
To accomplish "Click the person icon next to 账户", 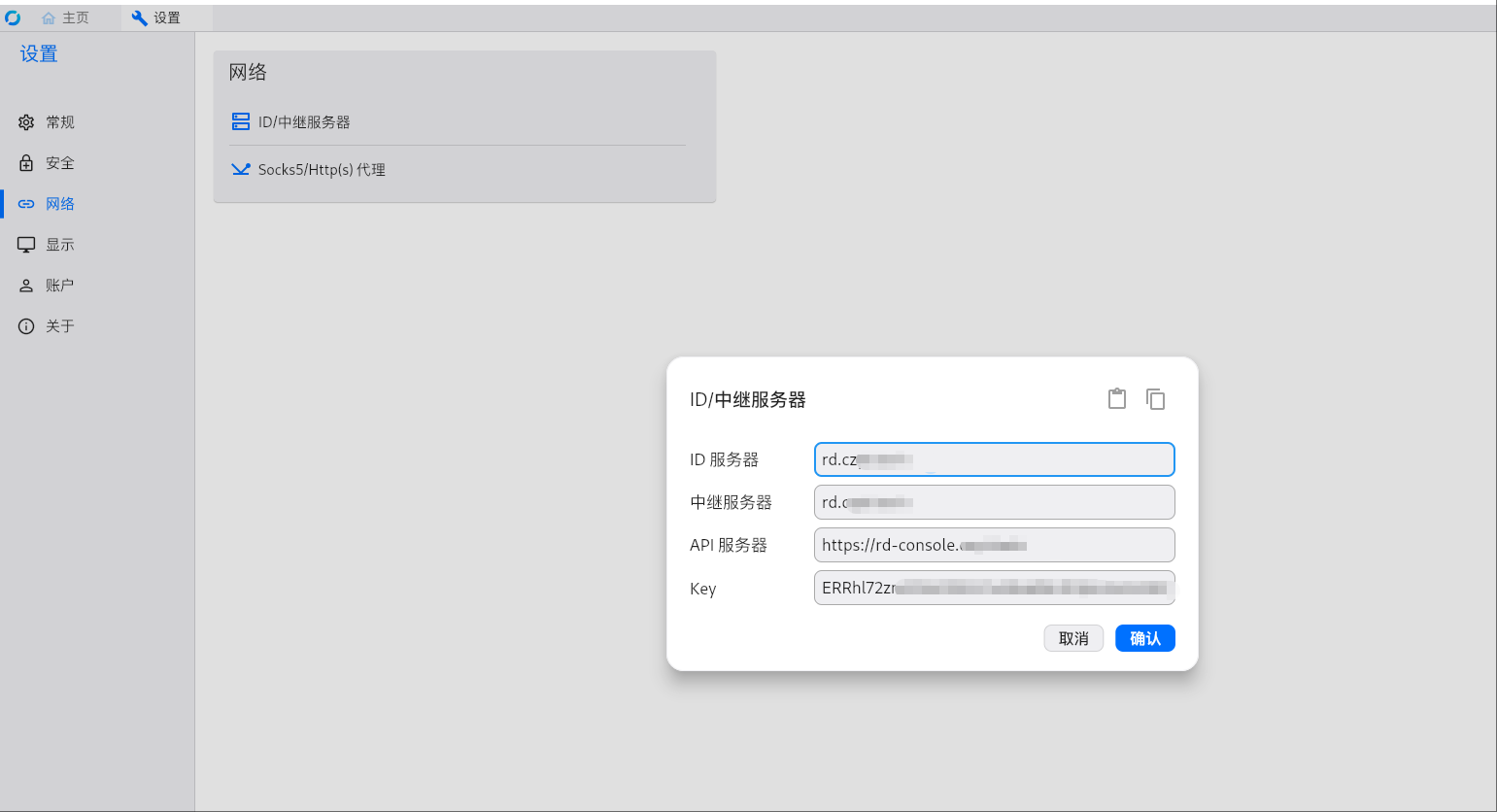I will point(26,286).
